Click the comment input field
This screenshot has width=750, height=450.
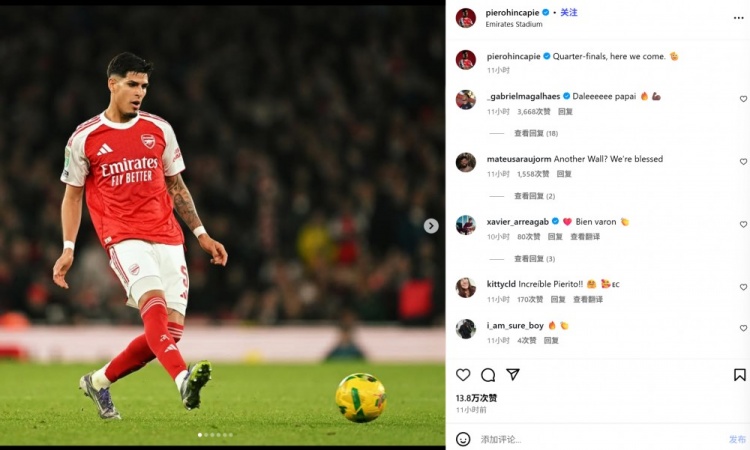pos(590,439)
